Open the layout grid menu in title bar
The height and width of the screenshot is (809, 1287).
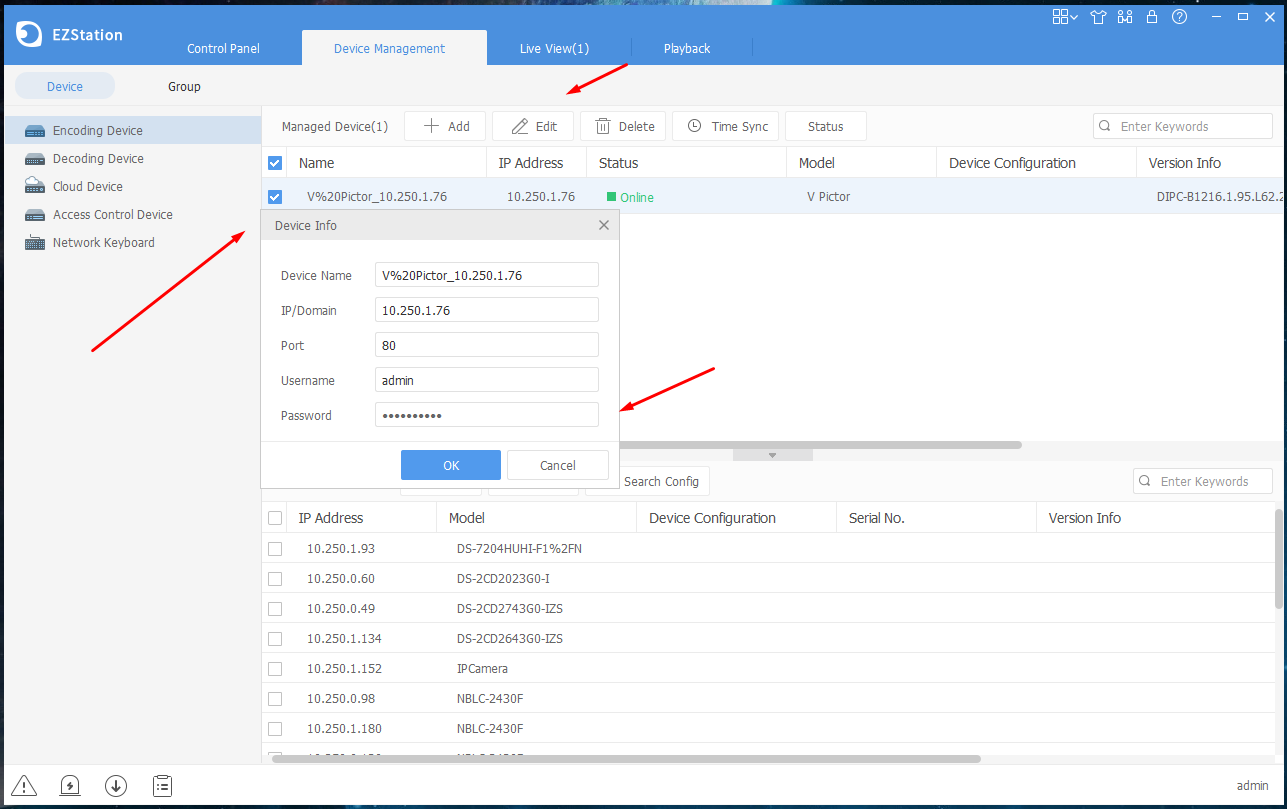point(1064,17)
